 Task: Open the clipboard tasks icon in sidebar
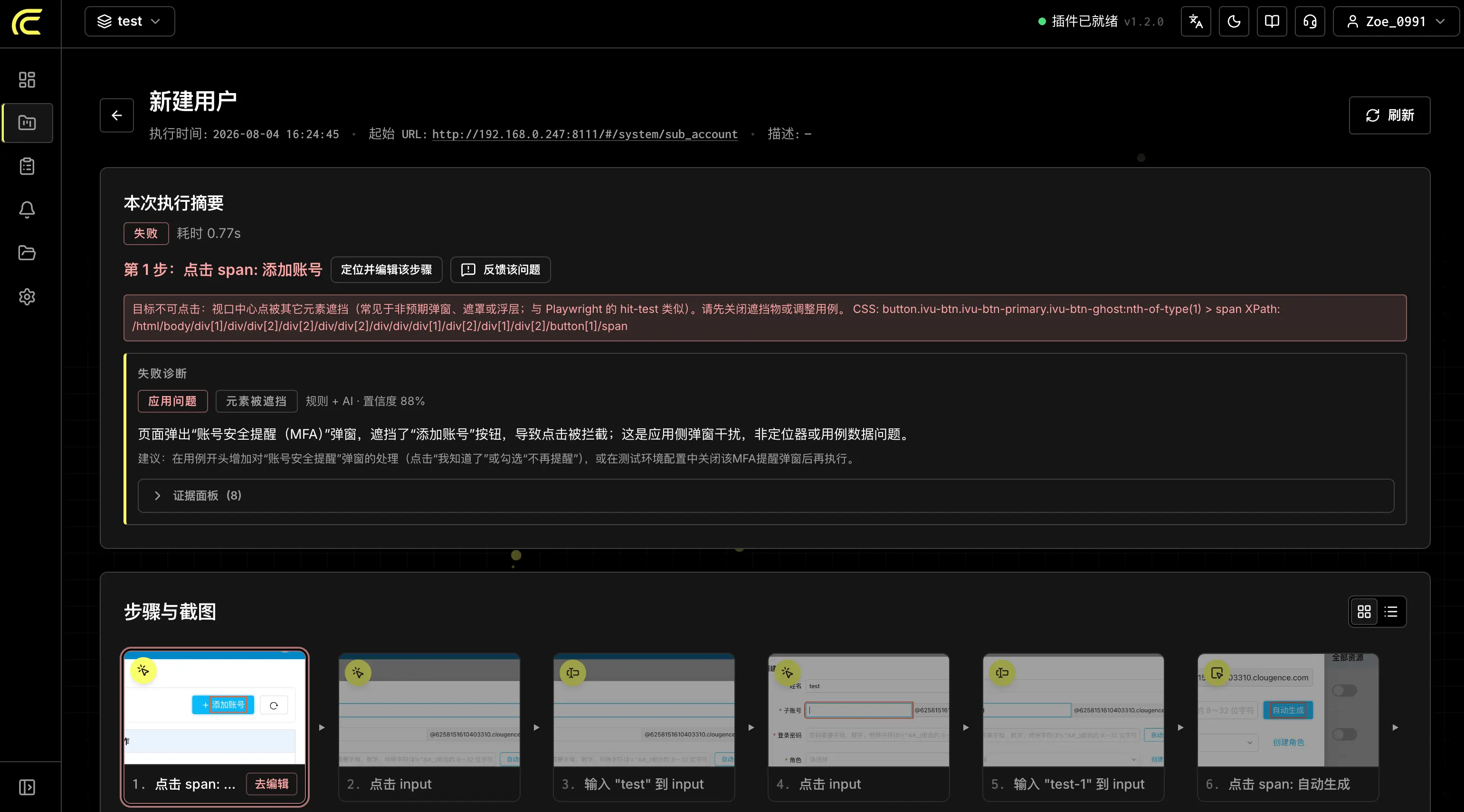coord(27,167)
